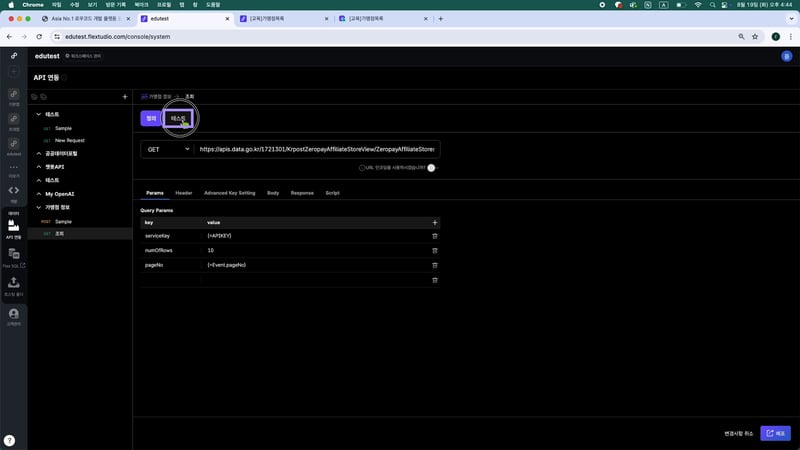Viewport: 800px width, 450px height.
Task: Open the GET method dropdown
Action: pyautogui.click(x=167, y=149)
